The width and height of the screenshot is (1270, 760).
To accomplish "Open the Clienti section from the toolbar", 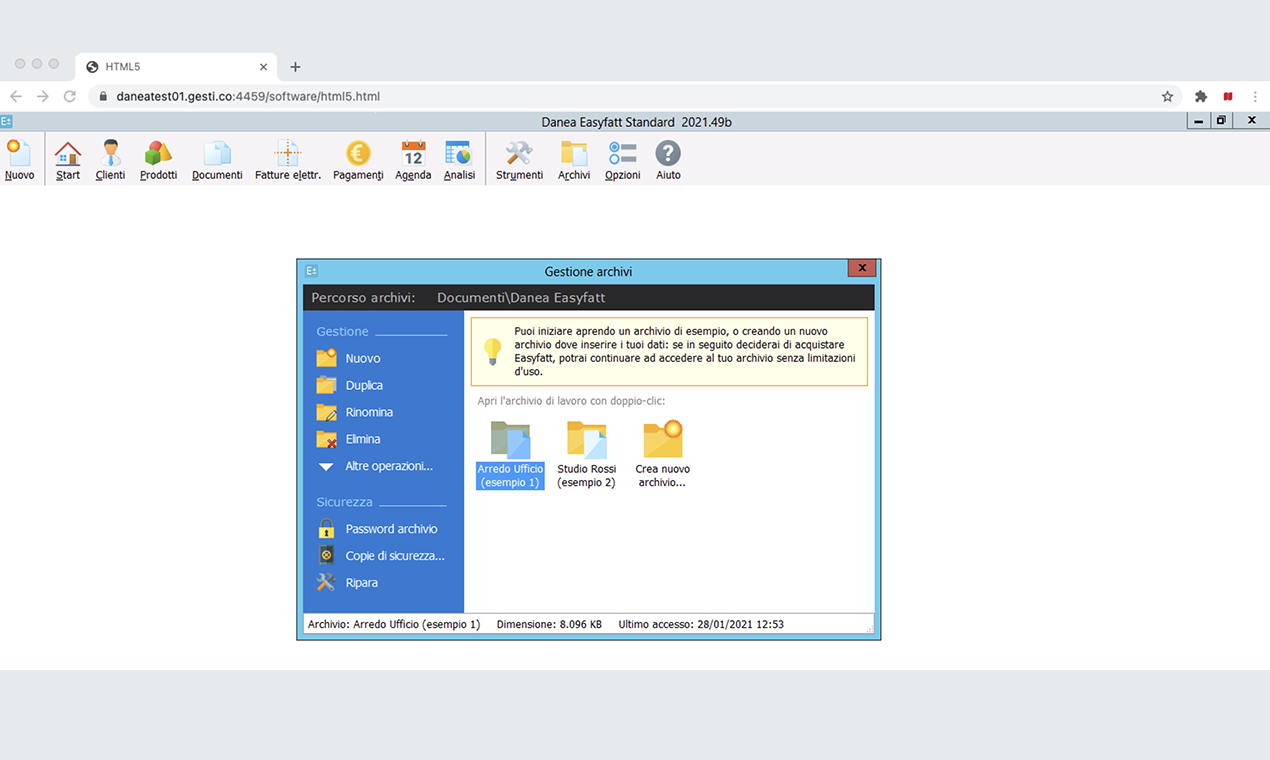I will pos(110,158).
